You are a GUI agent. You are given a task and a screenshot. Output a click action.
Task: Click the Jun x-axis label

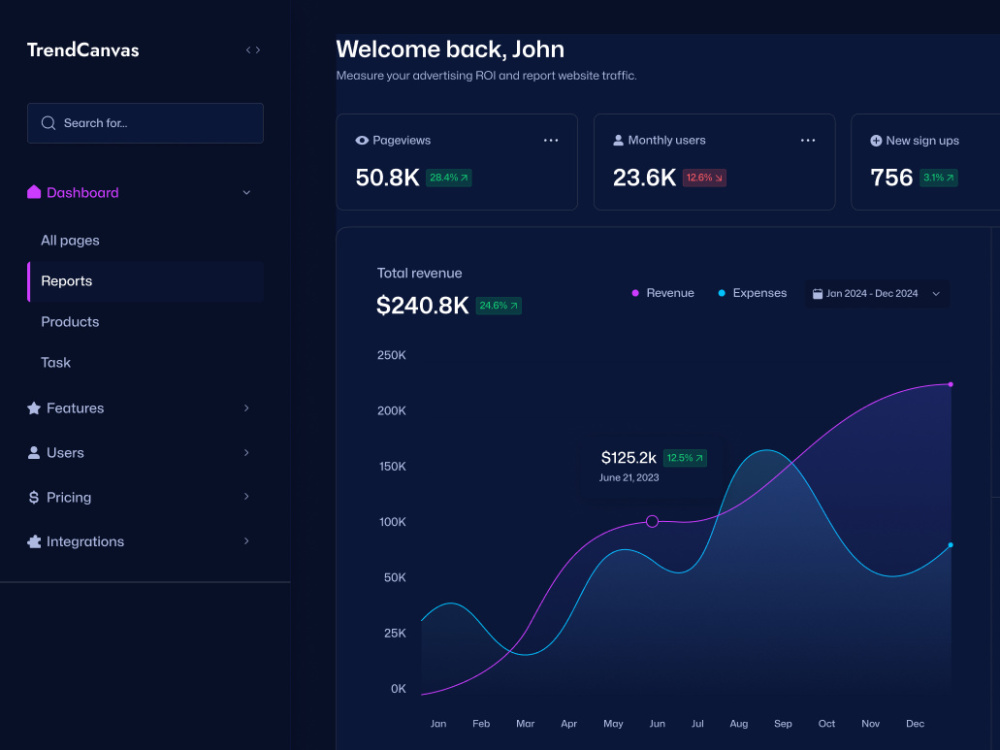coord(657,724)
